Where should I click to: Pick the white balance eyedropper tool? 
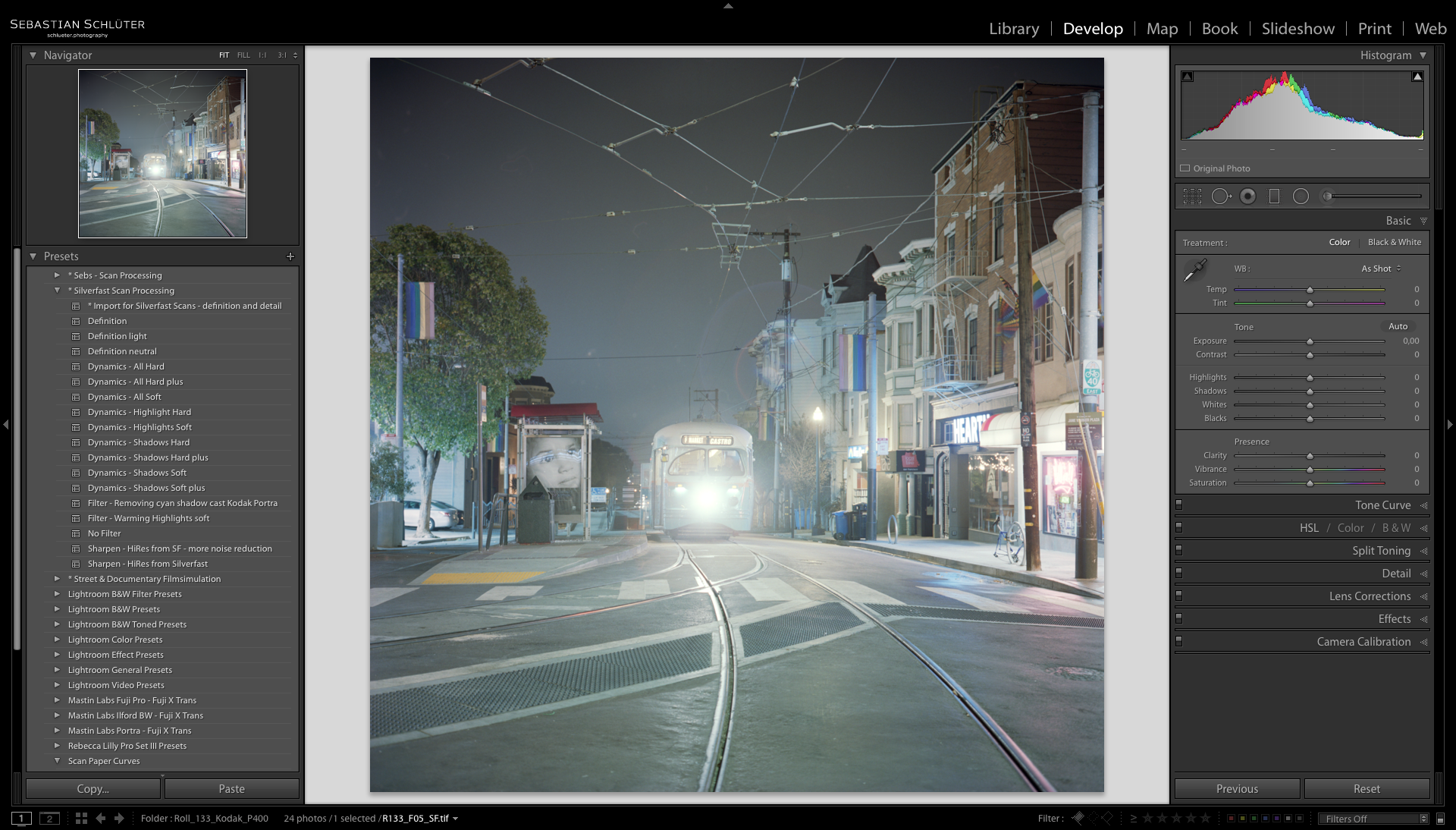(x=1195, y=269)
